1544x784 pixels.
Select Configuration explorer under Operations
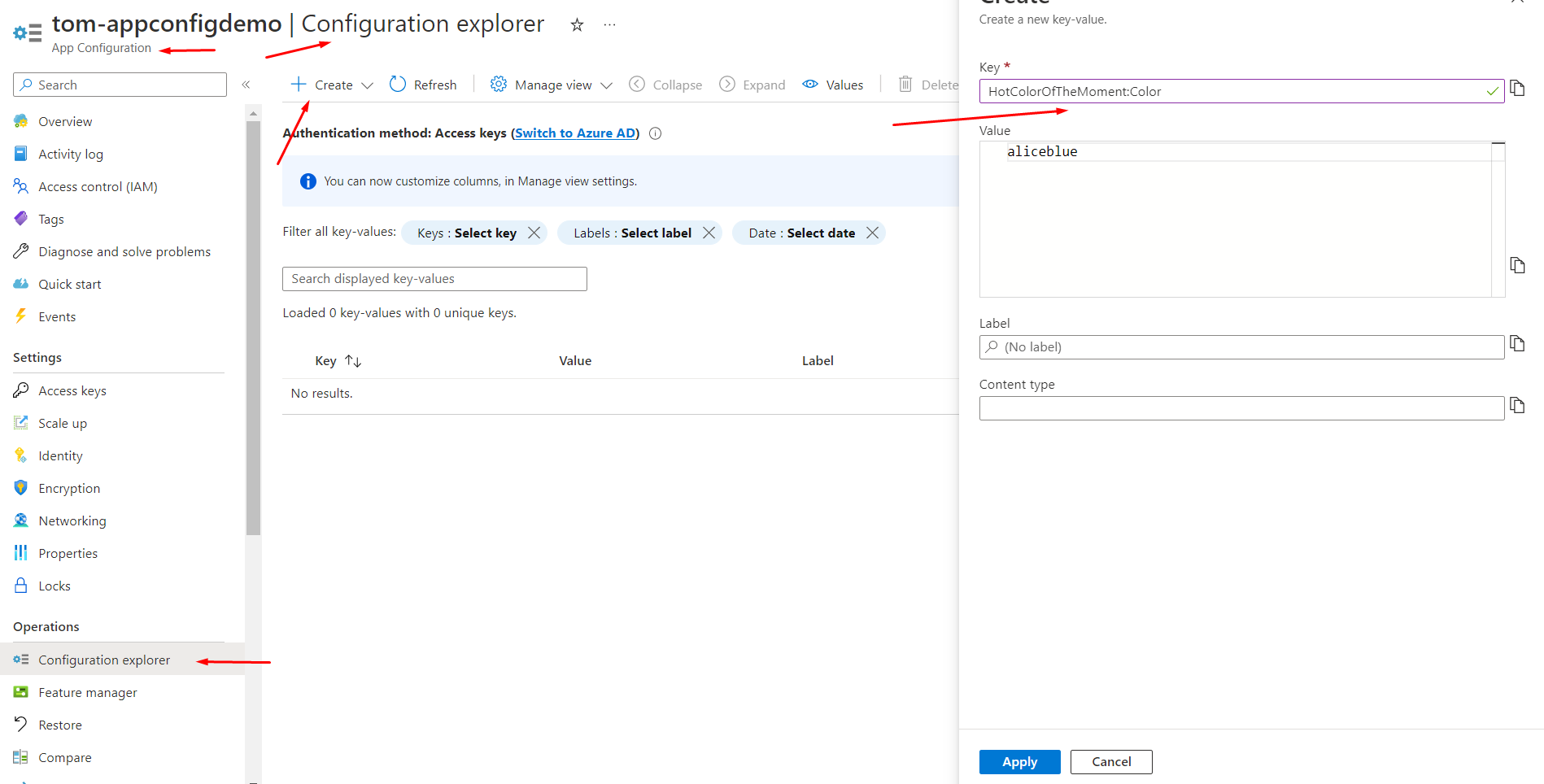[x=104, y=660]
